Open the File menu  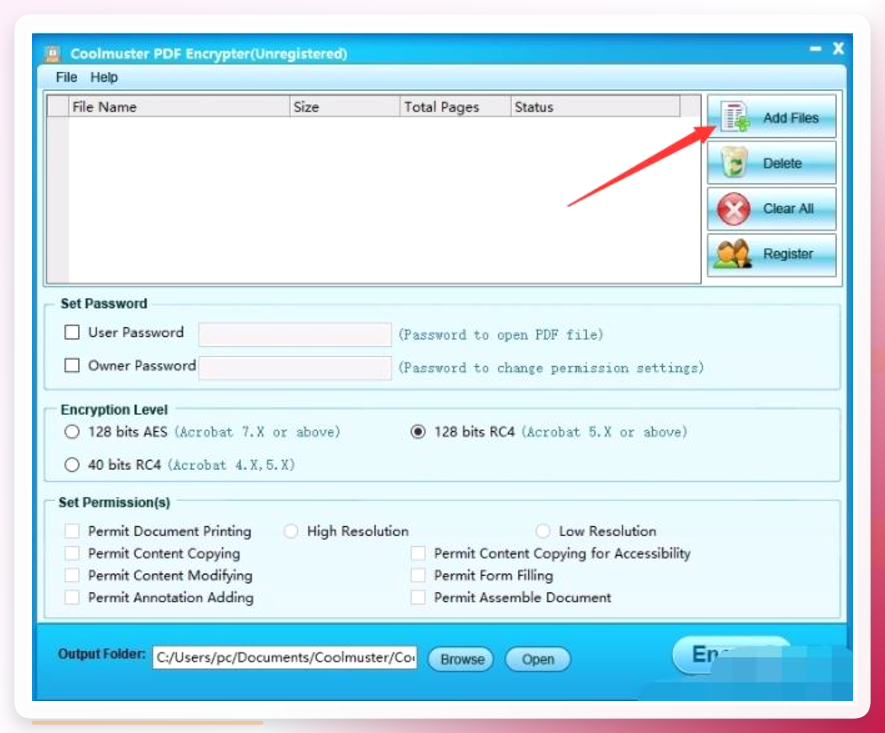[x=67, y=77]
